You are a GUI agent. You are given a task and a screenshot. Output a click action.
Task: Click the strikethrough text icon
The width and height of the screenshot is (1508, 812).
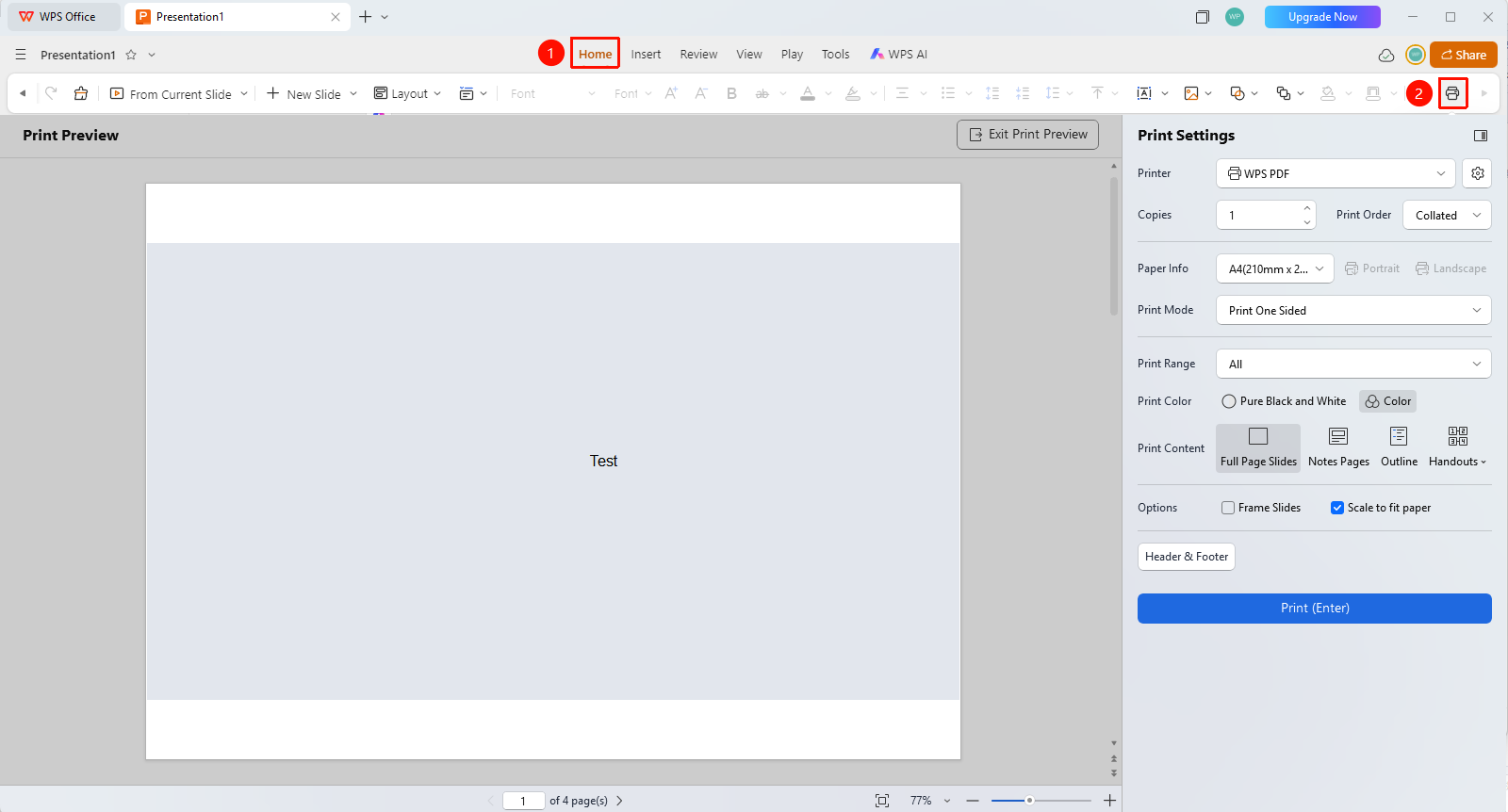pyautogui.click(x=762, y=93)
